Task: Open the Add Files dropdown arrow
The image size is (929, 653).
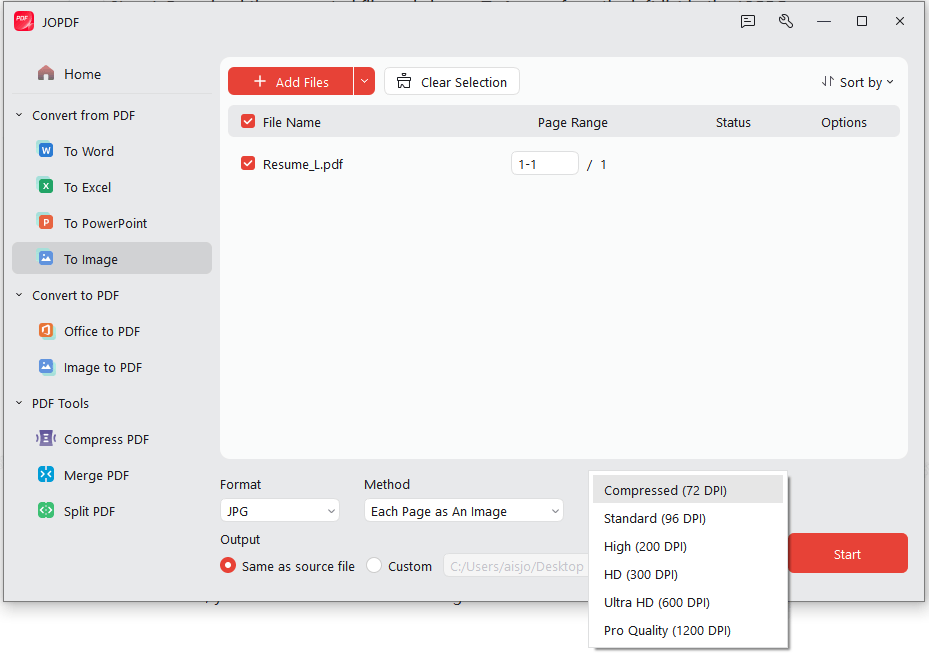Action: click(364, 81)
